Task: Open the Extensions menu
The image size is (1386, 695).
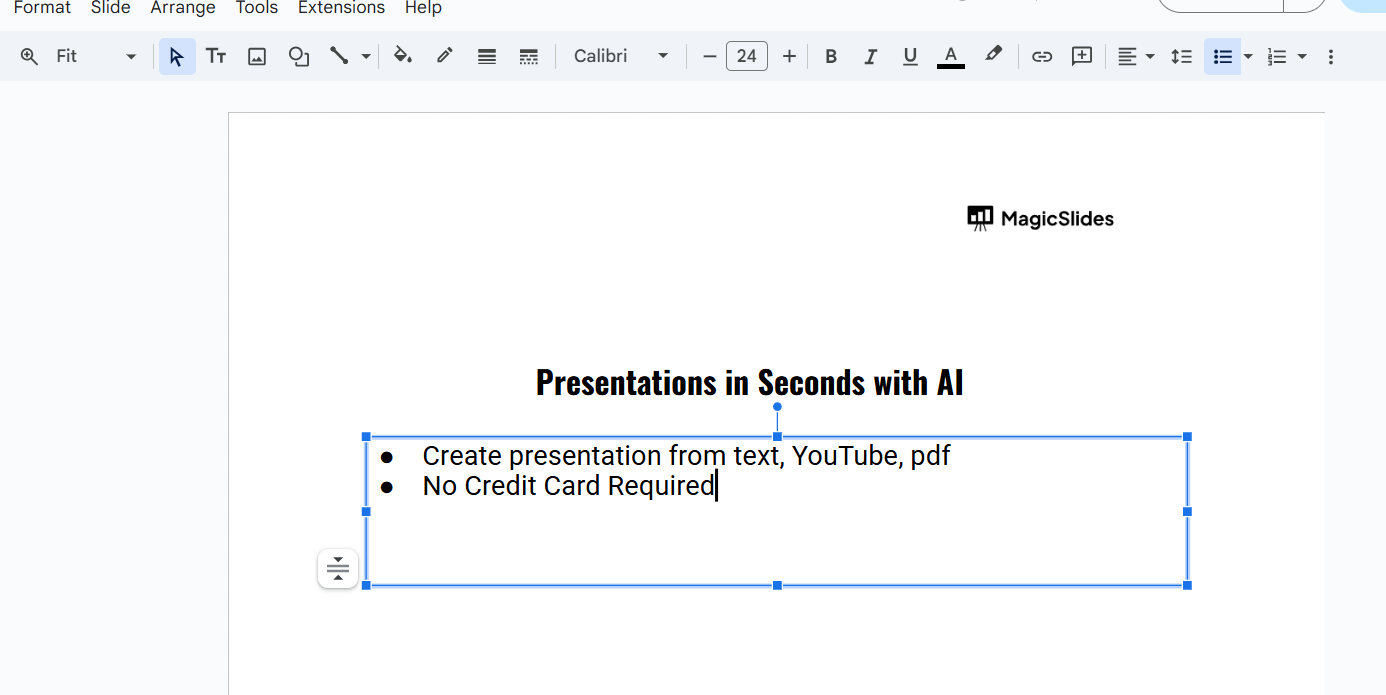Action: pos(341,8)
